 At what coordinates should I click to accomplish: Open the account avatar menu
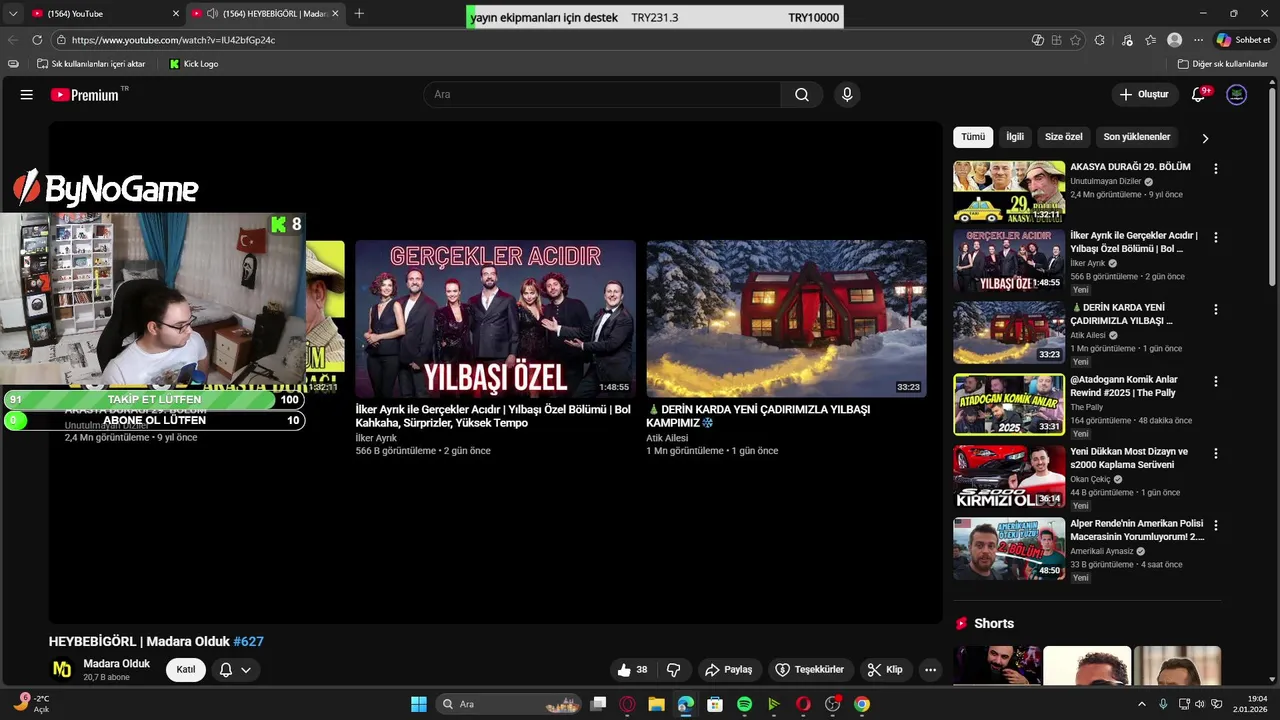click(1237, 95)
